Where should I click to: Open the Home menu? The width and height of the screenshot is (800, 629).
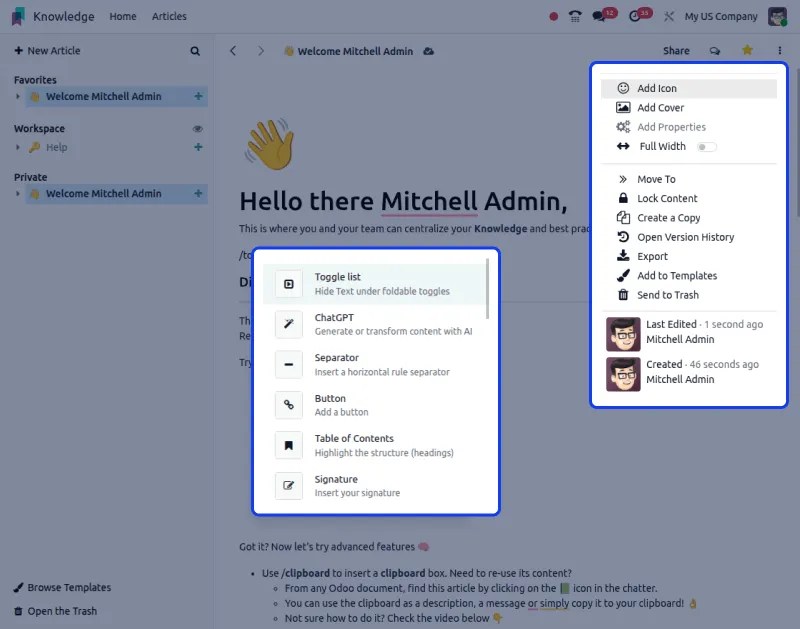123,16
